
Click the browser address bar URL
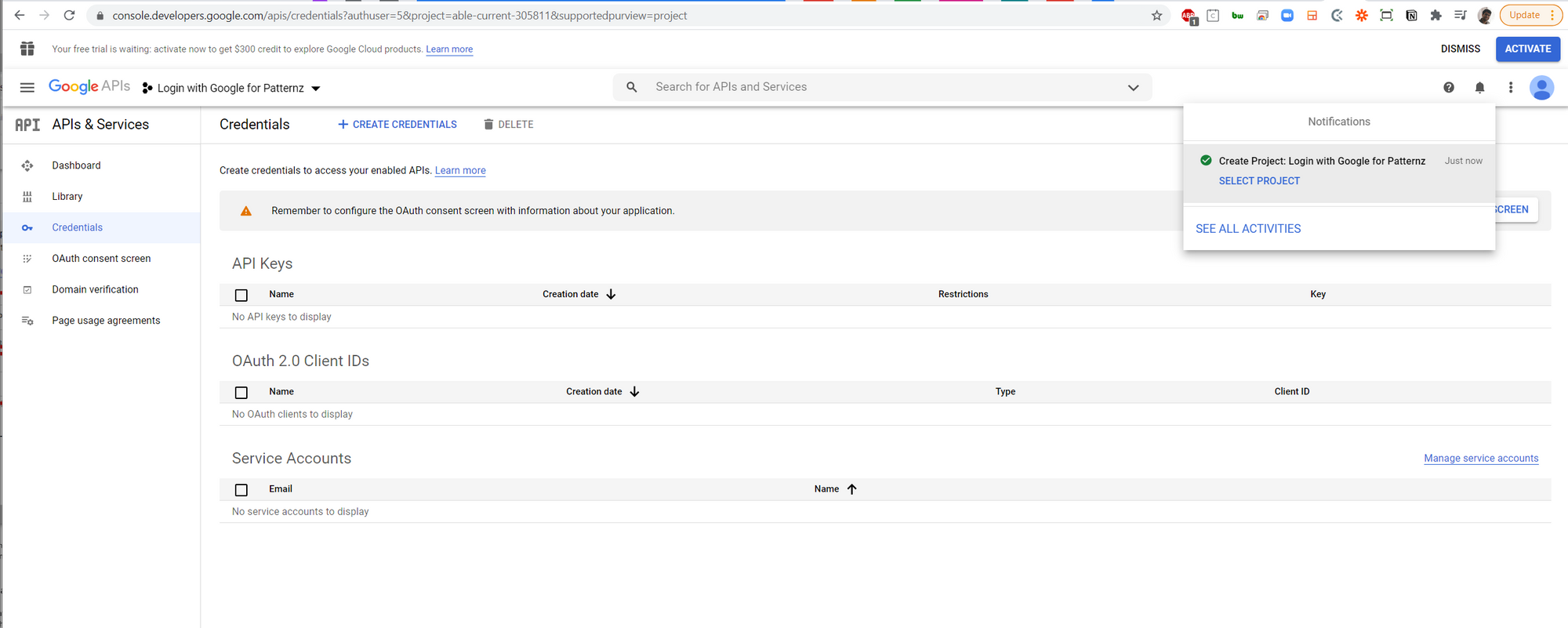[400, 16]
